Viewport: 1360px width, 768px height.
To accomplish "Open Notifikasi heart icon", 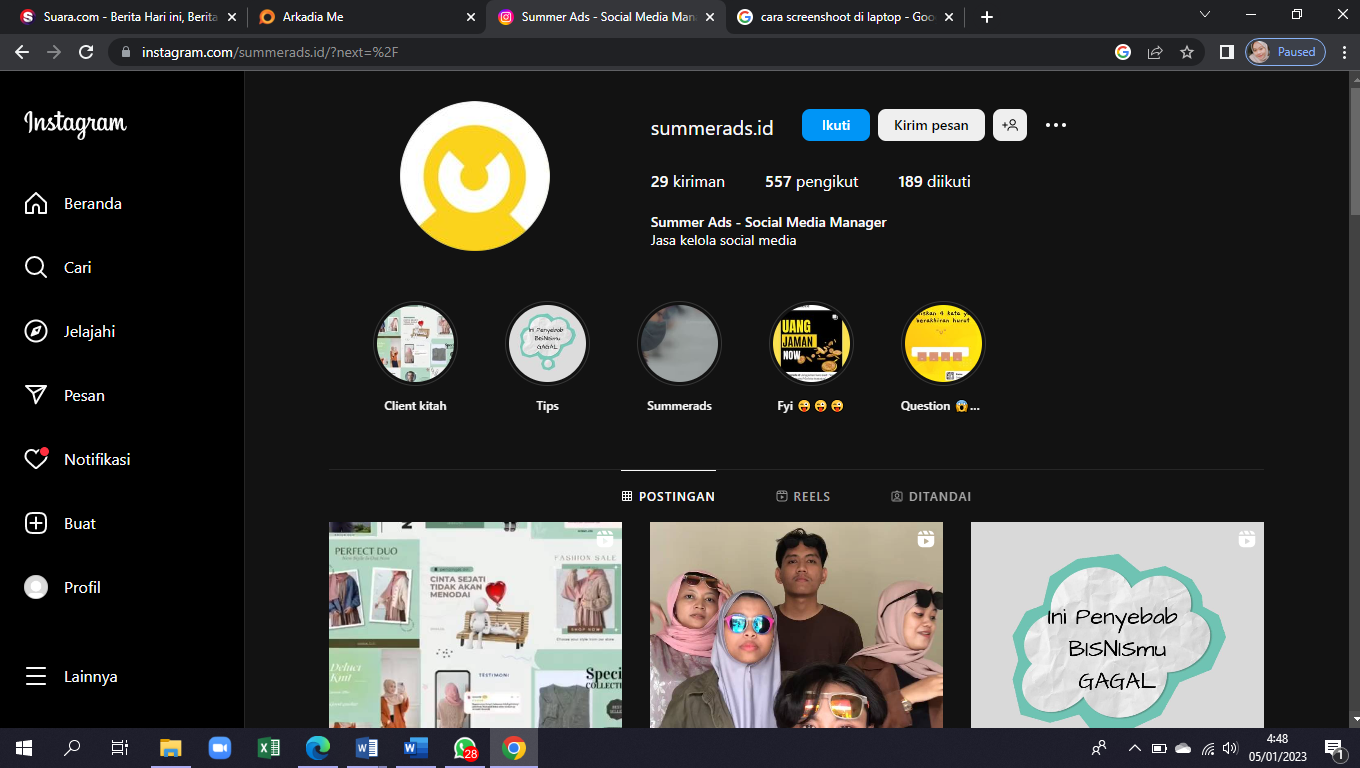I will pyautogui.click(x=36, y=460).
